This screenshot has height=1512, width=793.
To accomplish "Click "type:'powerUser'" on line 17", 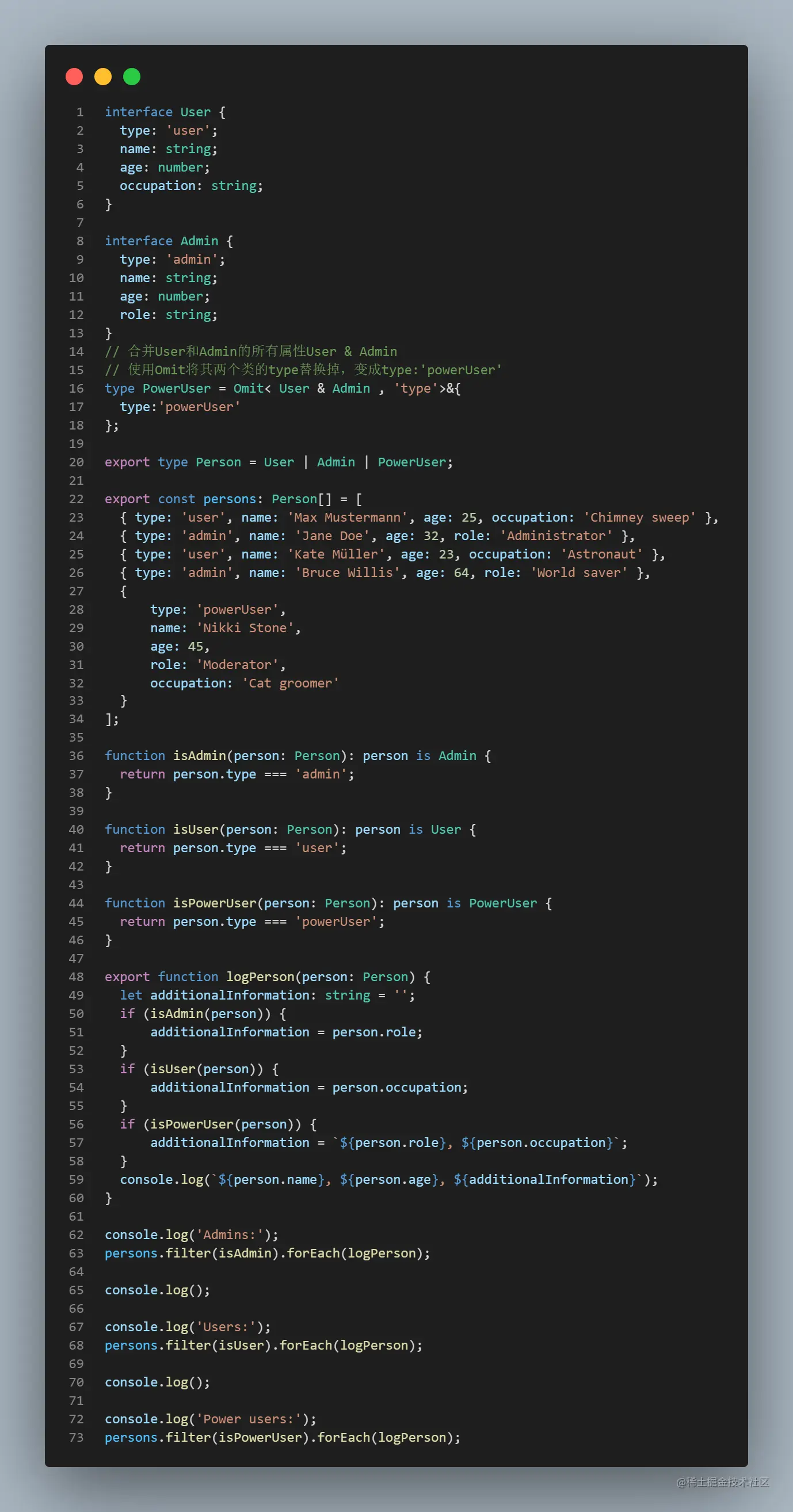I will click(180, 407).
